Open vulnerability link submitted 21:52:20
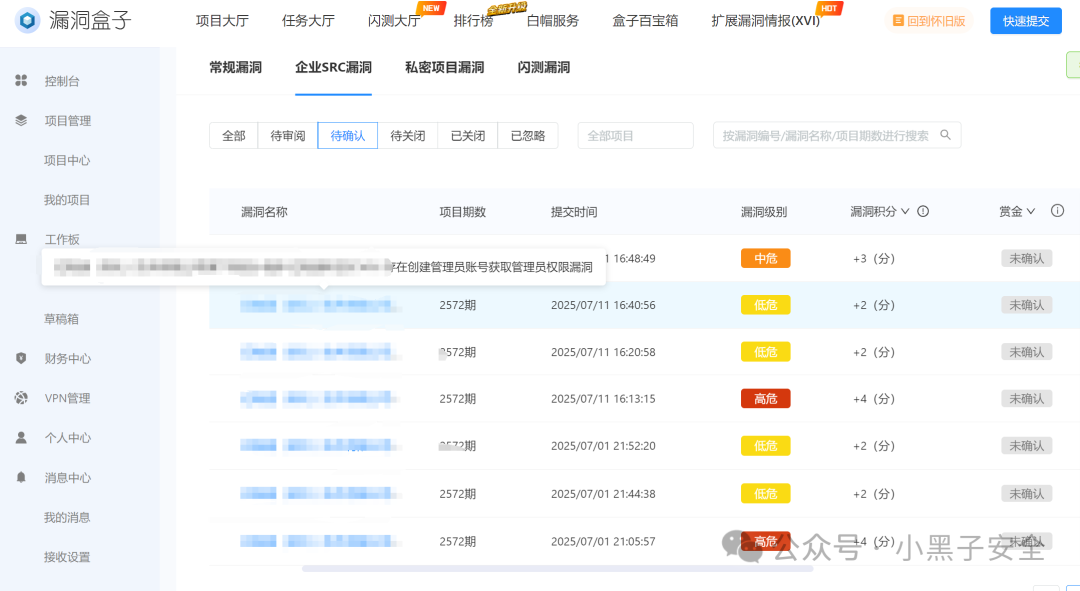 click(320, 446)
